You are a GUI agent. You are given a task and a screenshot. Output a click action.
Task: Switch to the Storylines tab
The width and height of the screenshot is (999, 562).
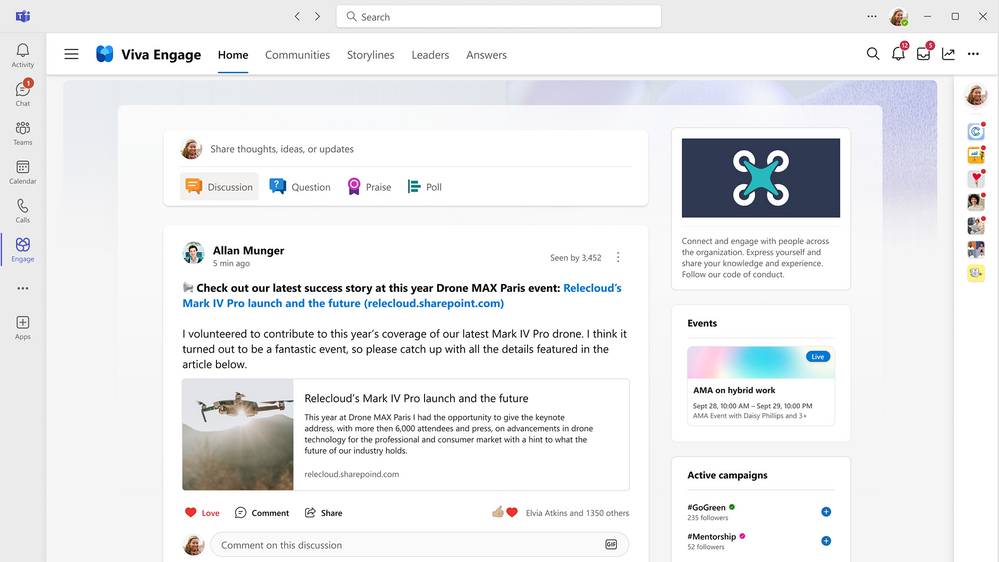(x=370, y=55)
